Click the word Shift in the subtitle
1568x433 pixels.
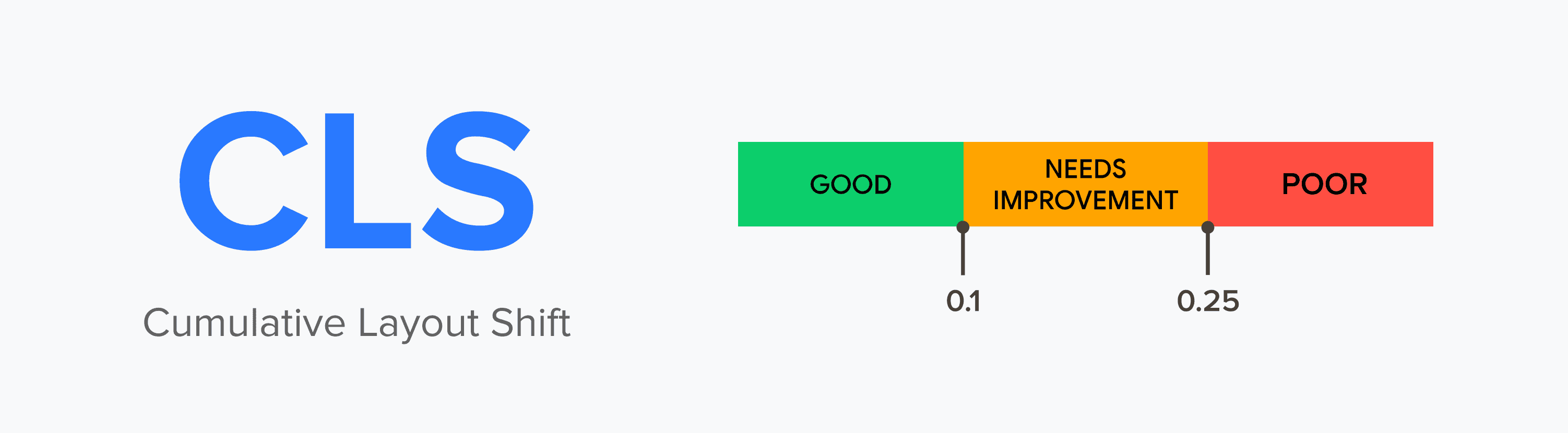(x=530, y=322)
